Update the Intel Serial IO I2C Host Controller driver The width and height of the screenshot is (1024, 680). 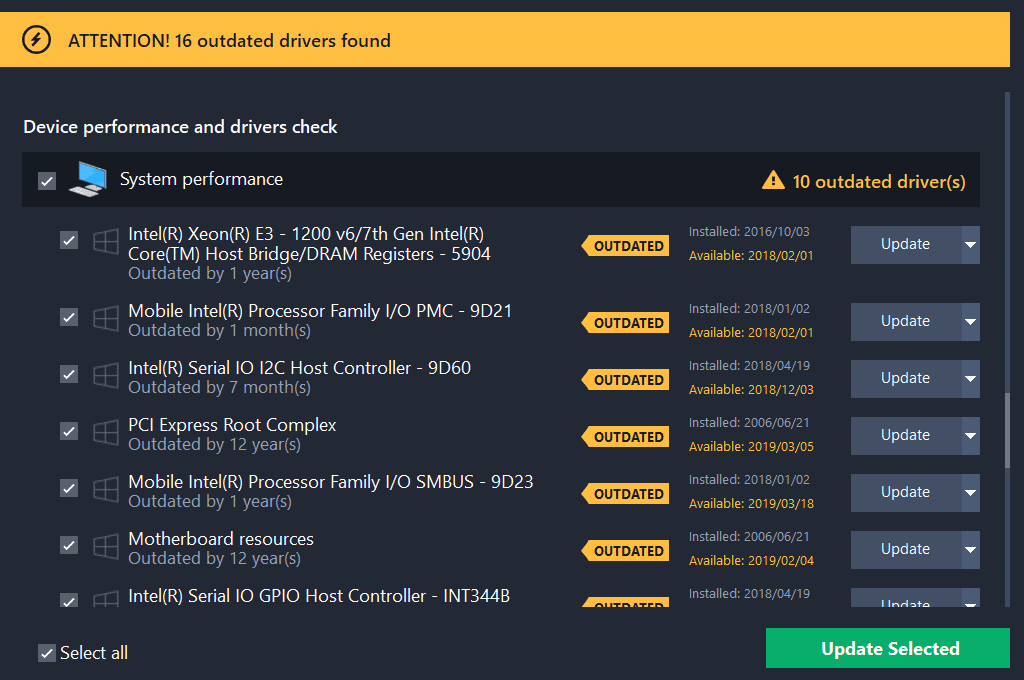pyautogui.click(x=905, y=379)
